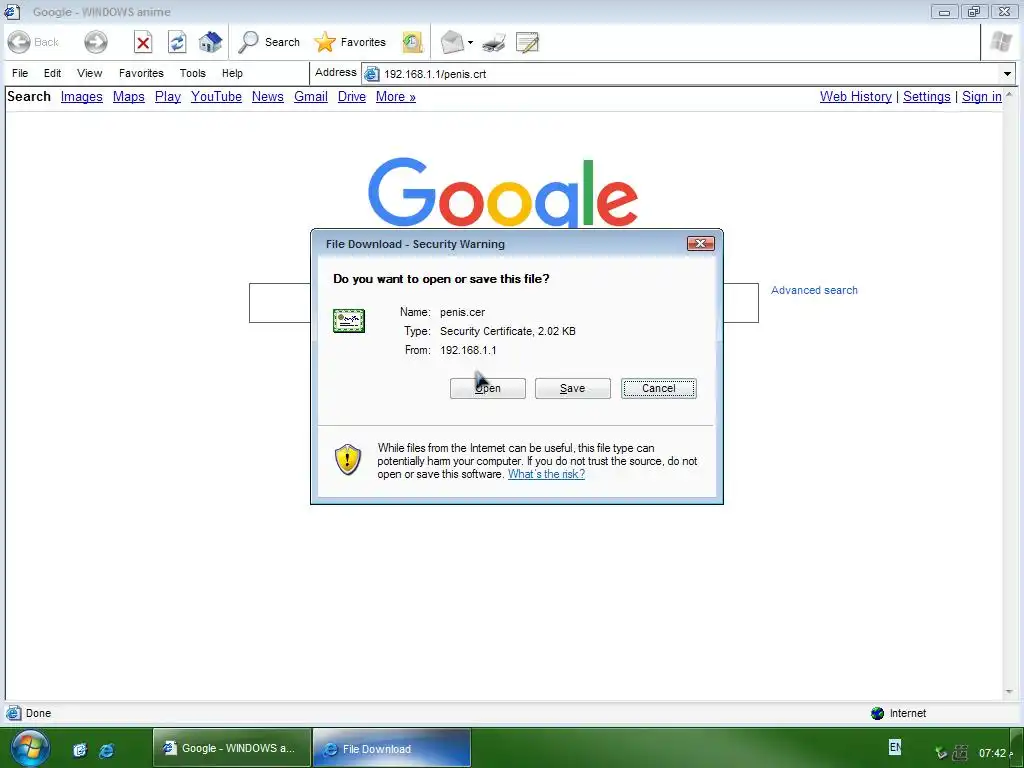Image resolution: width=1024 pixels, height=768 pixels.
Task: Open the Play link
Action: pos(168,97)
